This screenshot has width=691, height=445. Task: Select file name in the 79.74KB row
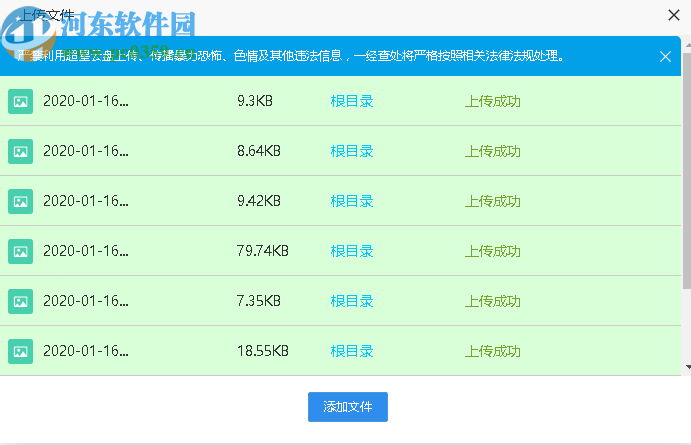point(86,251)
